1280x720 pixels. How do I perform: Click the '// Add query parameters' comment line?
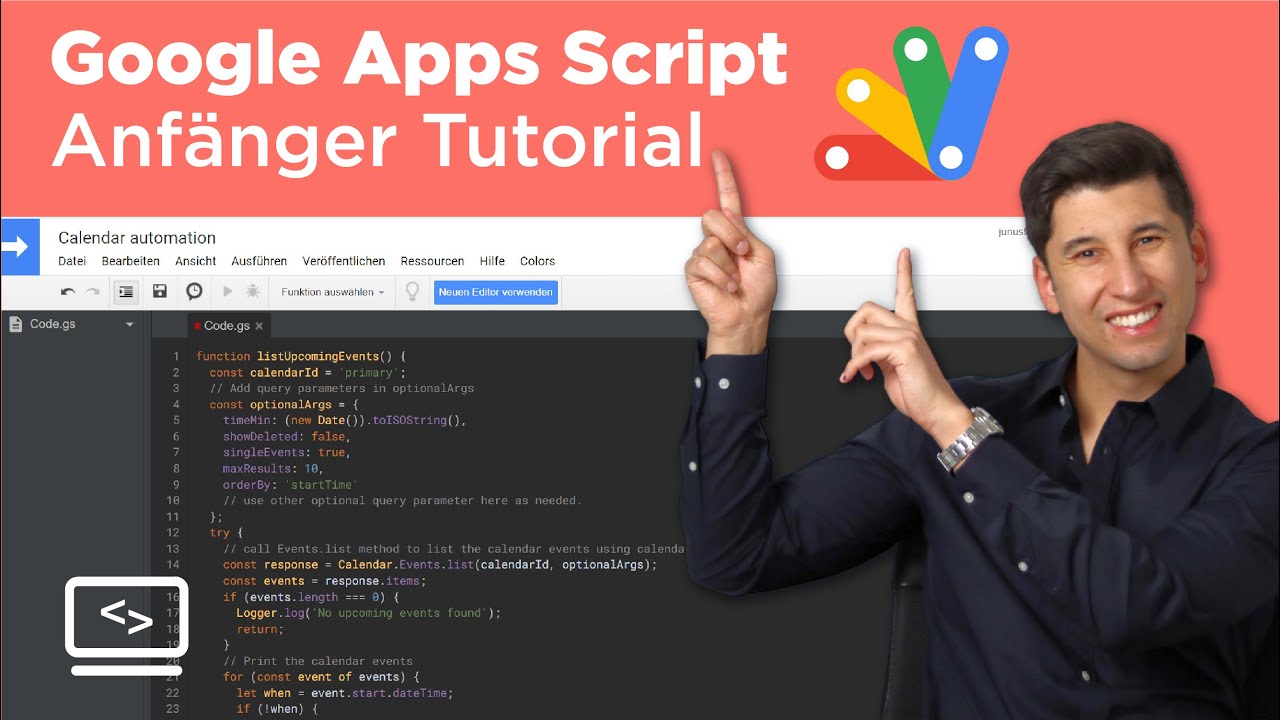(x=341, y=388)
